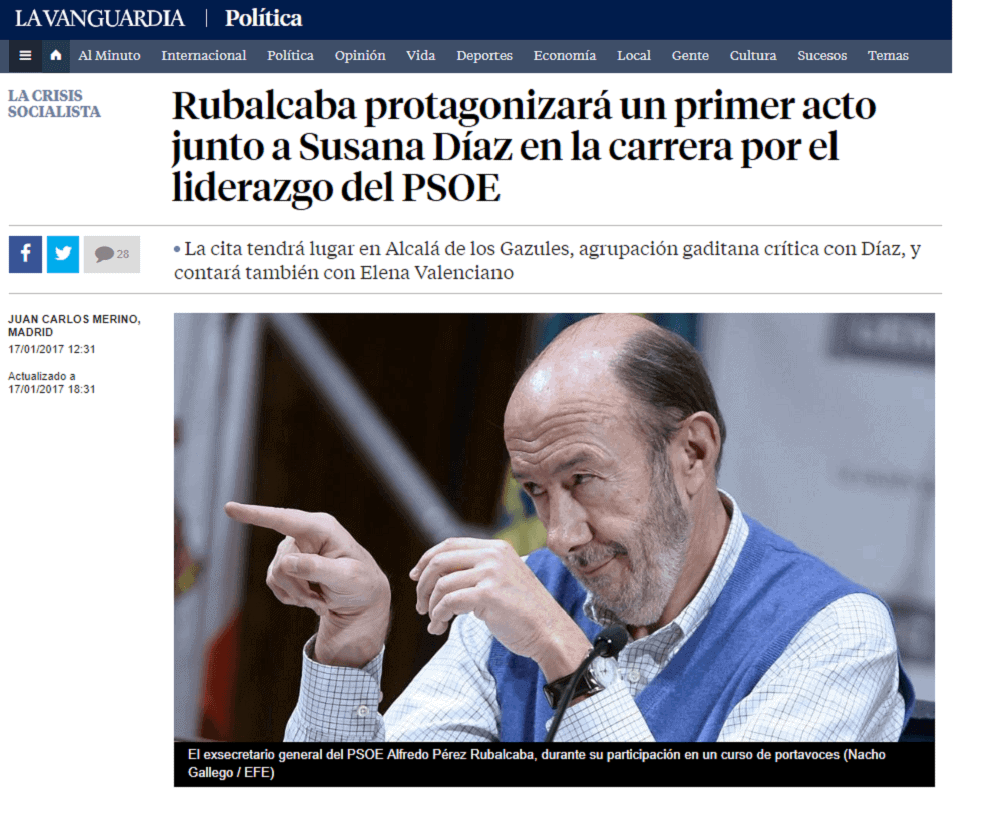Open the hamburger menu icon
This screenshot has width=999, height=818.
[25, 55]
